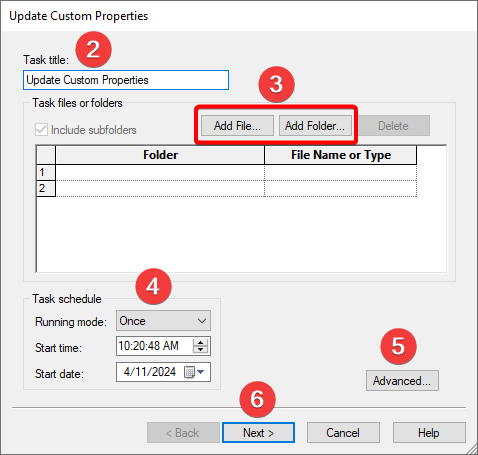Cancel the Update Custom Properties task
Viewport: 478px width, 455px height.
point(343,433)
